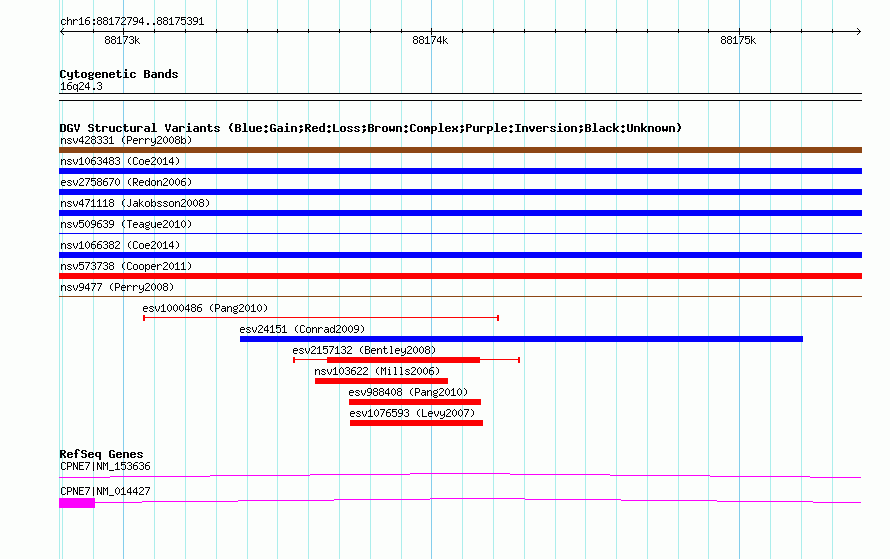Click the left arrowhead of the ruler
890x559 pixels.
pyautogui.click(x=62, y=32)
